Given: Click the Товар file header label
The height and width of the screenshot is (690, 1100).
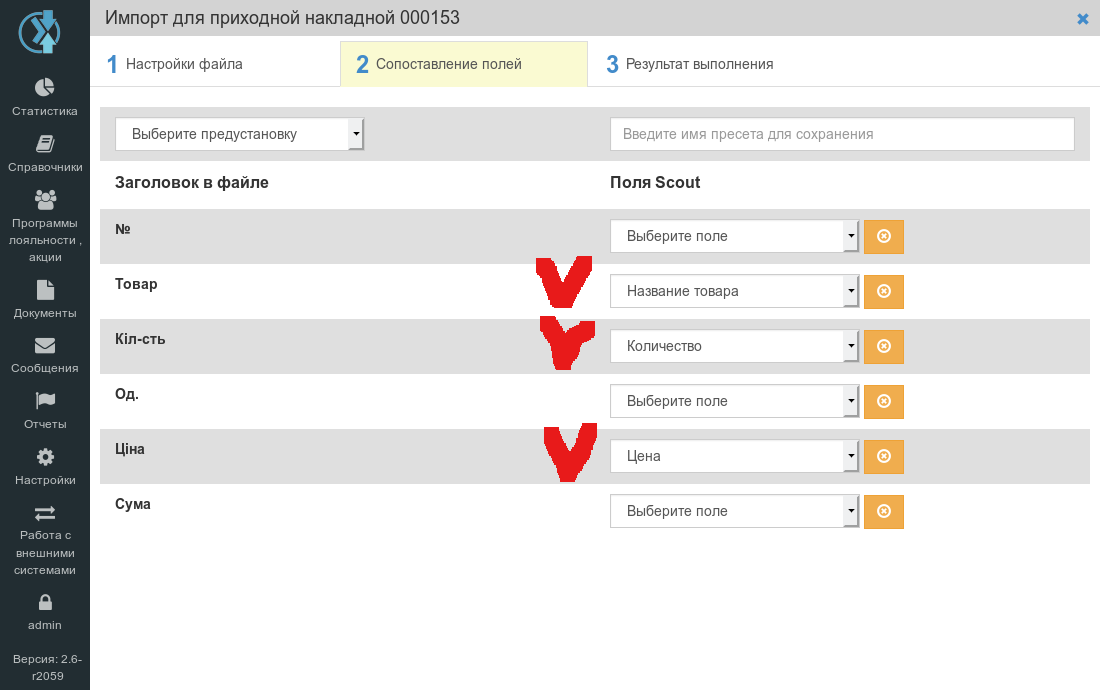Looking at the screenshot, I should (x=136, y=284).
